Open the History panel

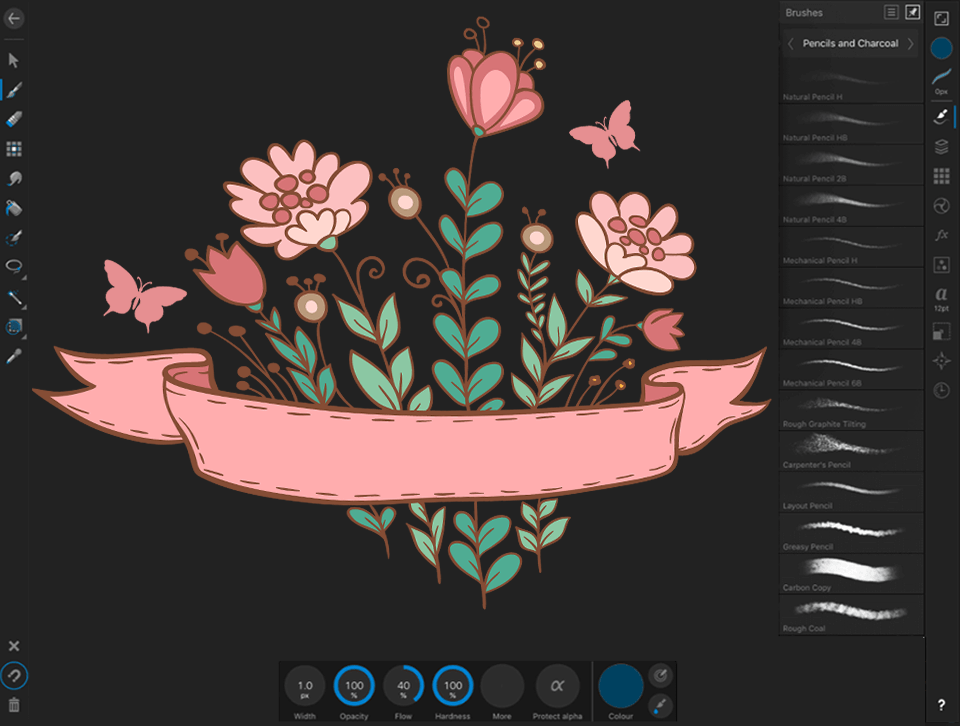coord(941,390)
